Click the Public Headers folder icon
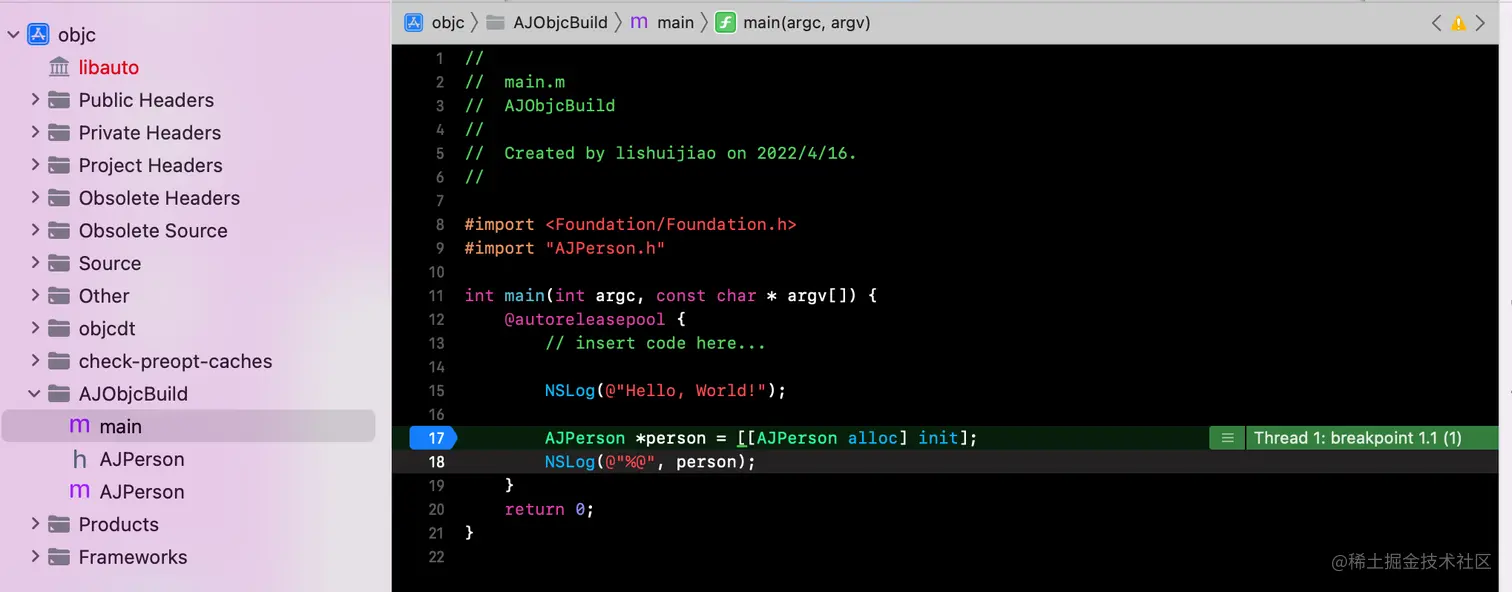 [60, 100]
